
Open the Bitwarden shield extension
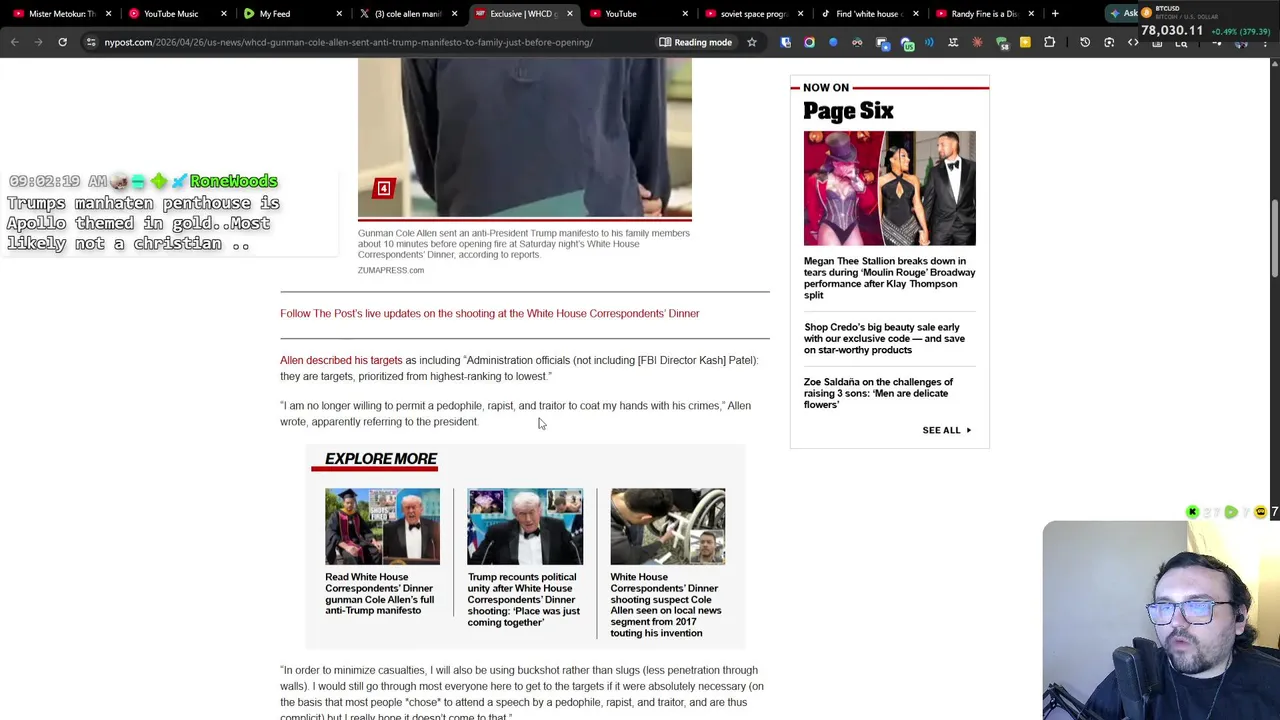785,42
